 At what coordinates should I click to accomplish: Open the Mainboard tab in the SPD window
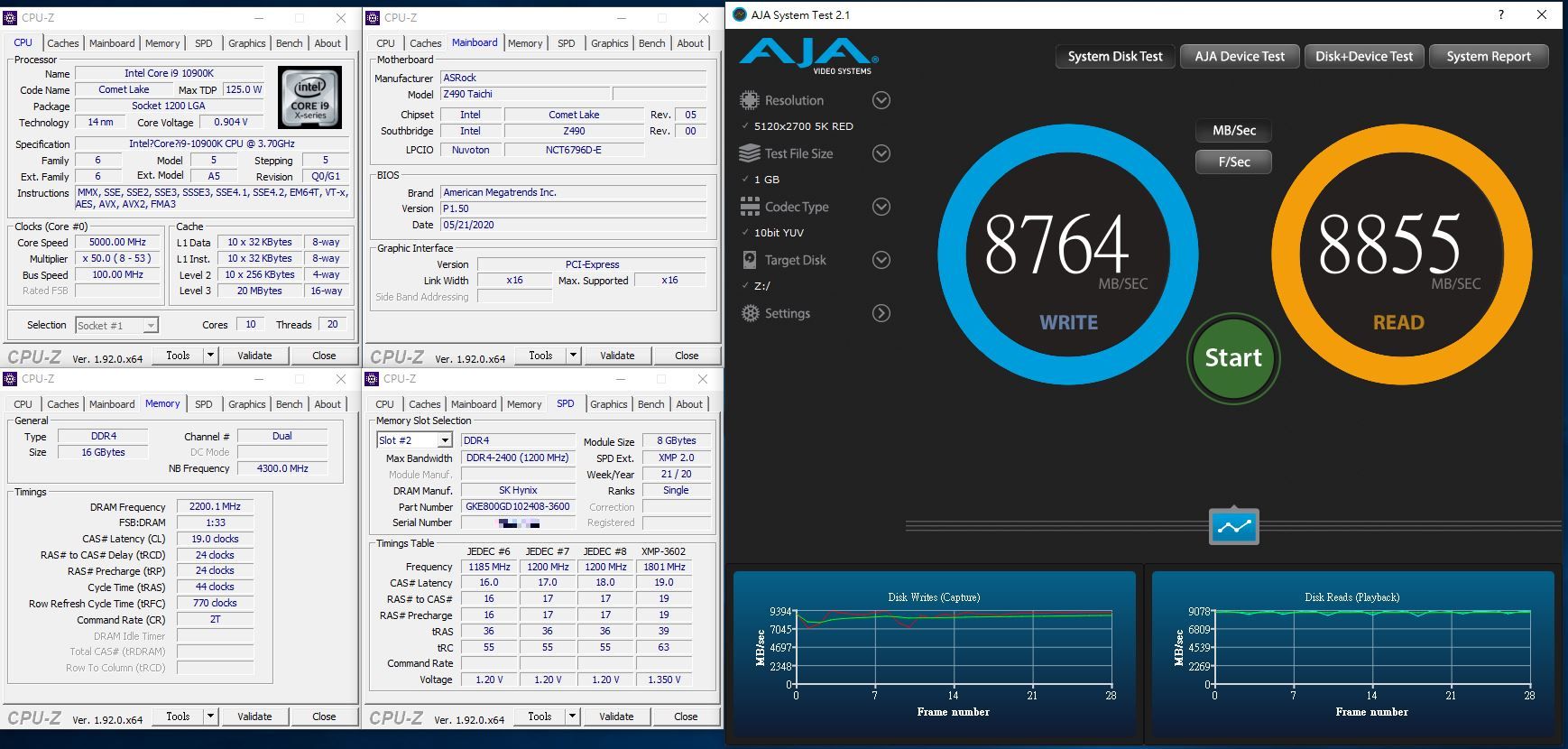click(474, 404)
